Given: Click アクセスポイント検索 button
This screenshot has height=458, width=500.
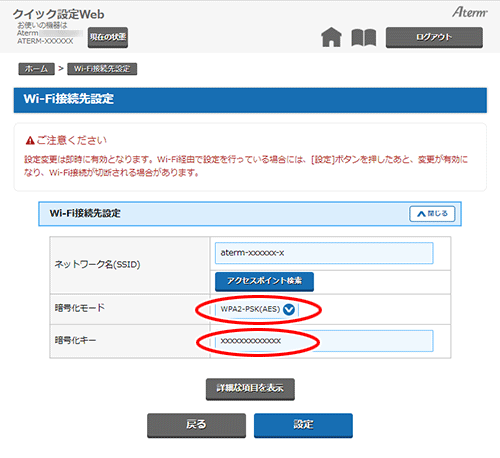Looking at the screenshot, I should click(x=264, y=281).
